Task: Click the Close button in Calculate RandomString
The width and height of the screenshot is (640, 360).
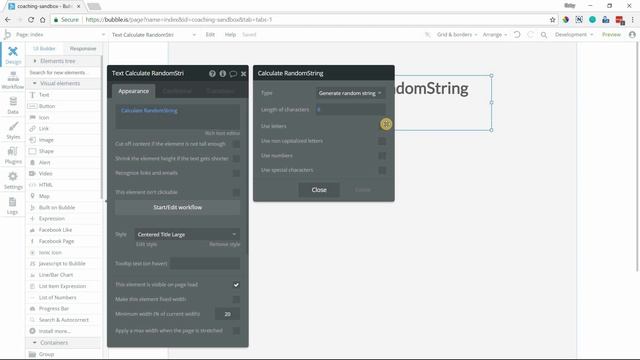Action: click(319, 190)
